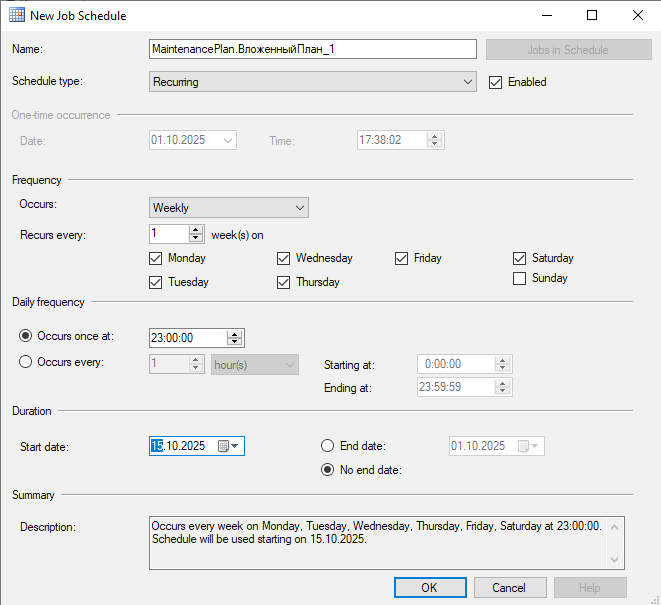
Task: Close the New Job Schedule dialog
Action: point(637,16)
